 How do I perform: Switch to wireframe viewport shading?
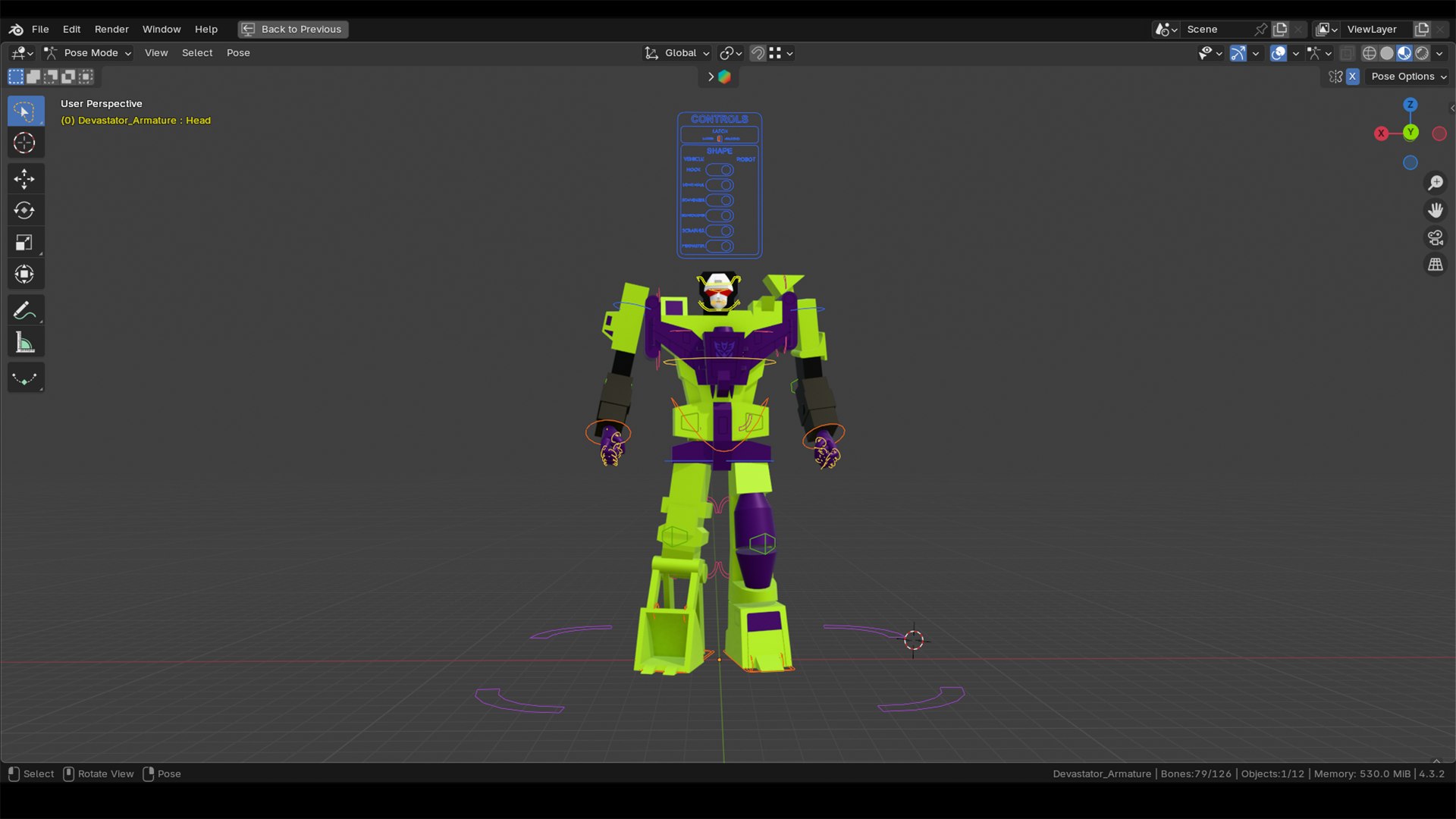[1370, 53]
